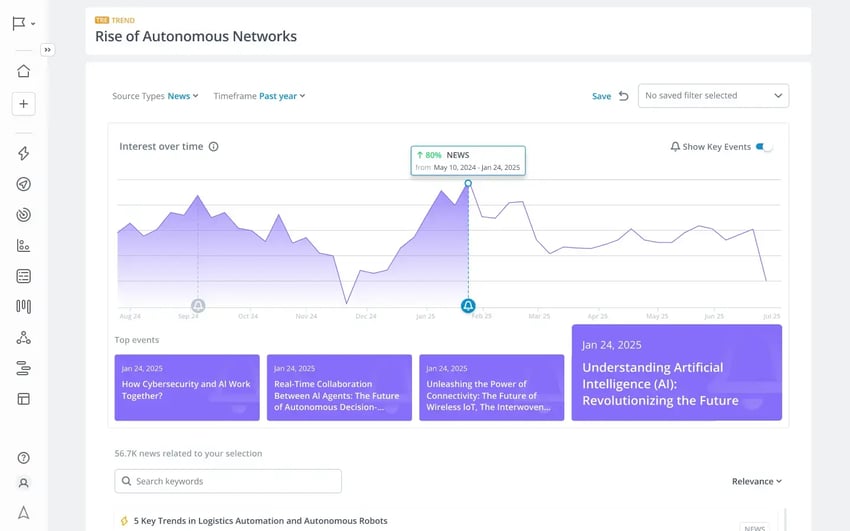This screenshot has height=531, width=850.
Task: Click the 'Rise of Autonomous Networks' title
Action: point(196,36)
